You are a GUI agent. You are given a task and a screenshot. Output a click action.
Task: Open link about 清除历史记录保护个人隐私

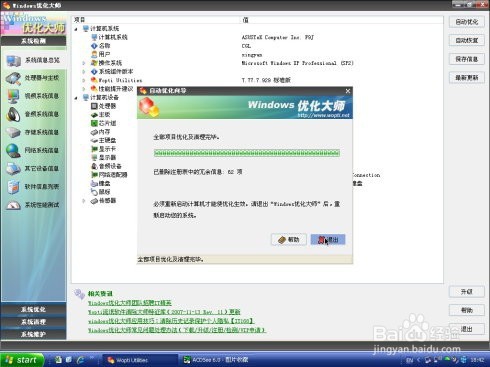point(171,321)
